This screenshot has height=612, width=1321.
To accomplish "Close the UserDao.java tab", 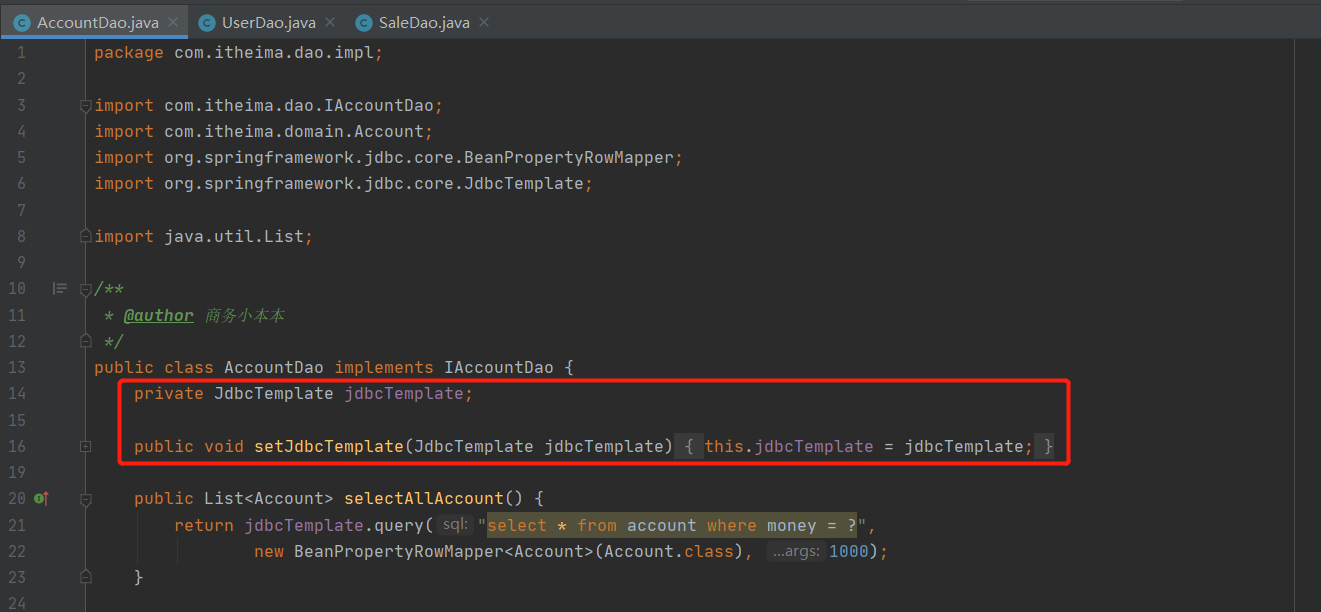I will [x=330, y=22].
